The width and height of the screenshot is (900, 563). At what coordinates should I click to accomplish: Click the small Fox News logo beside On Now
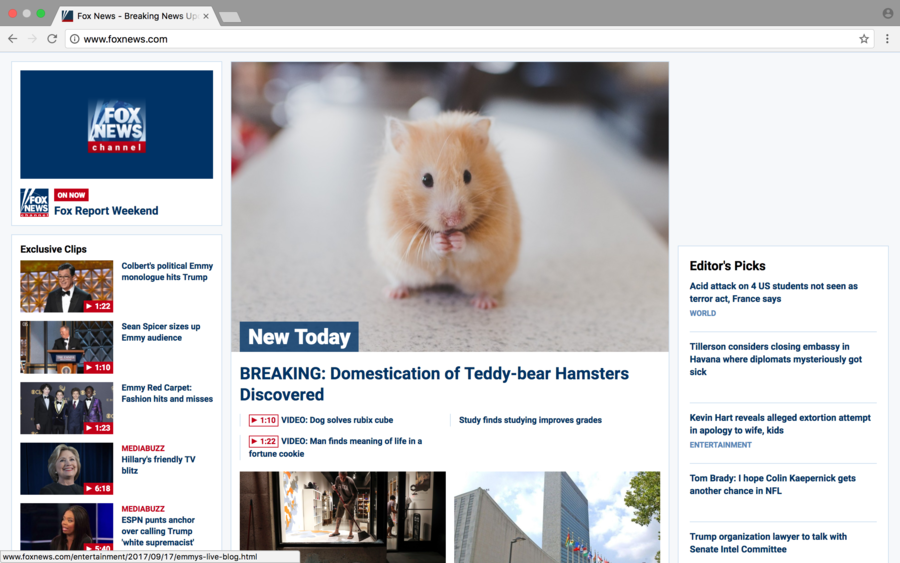click(x=34, y=203)
